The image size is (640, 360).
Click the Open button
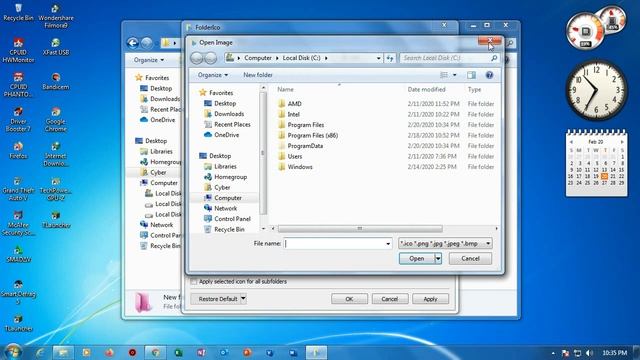[417, 258]
